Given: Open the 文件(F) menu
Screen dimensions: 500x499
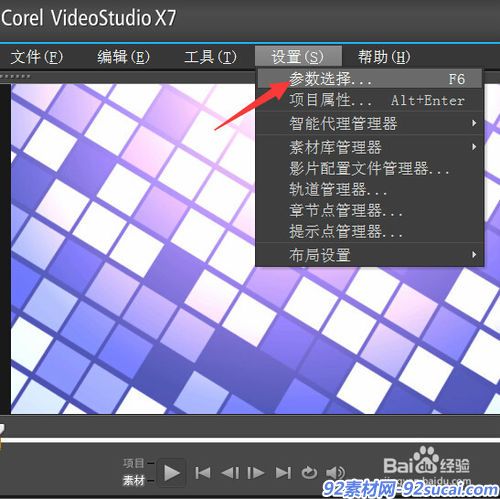Looking at the screenshot, I should [x=37, y=57].
